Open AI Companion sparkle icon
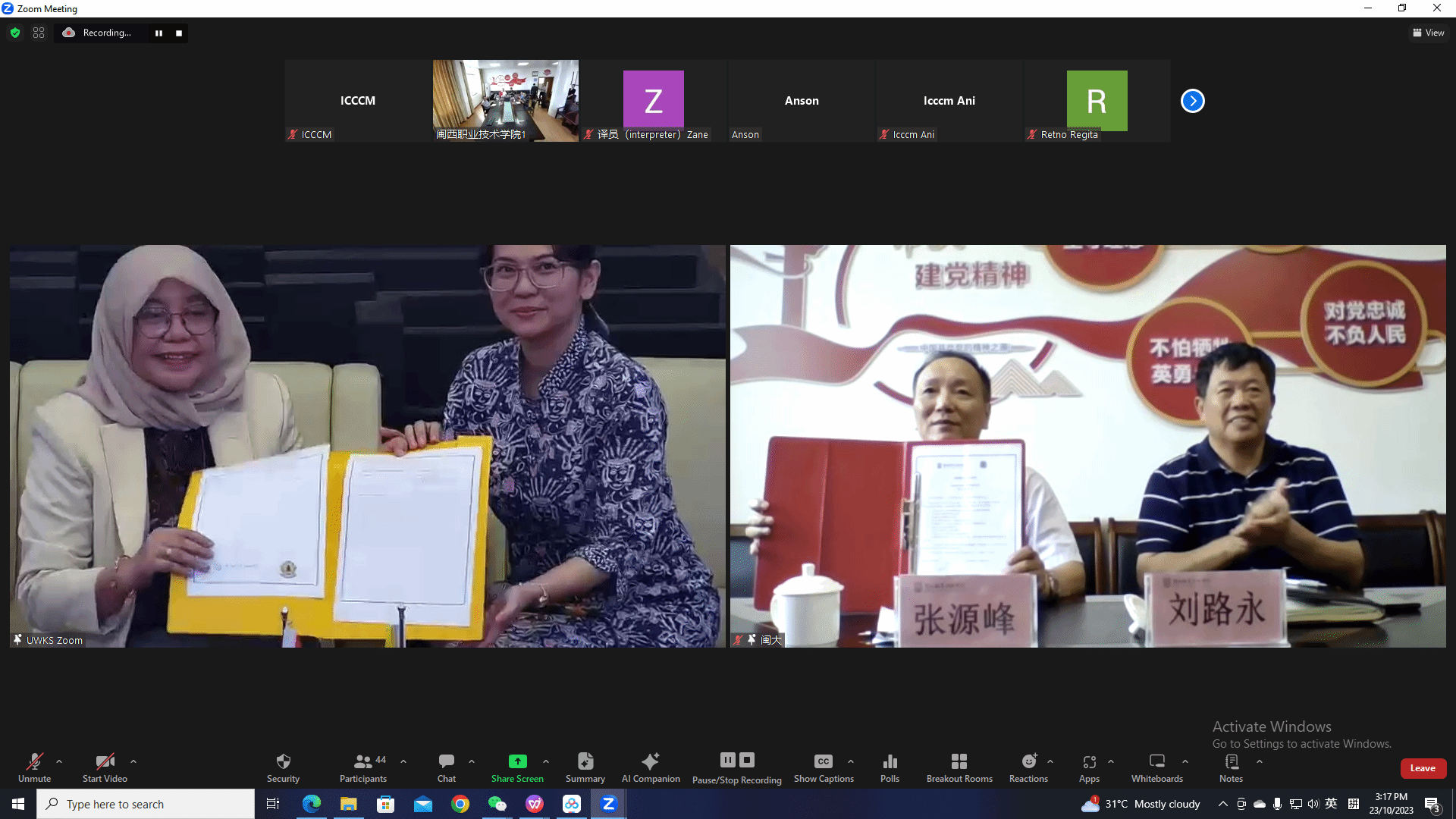Viewport: 1456px width, 819px height. pyautogui.click(x=650, y=761)
